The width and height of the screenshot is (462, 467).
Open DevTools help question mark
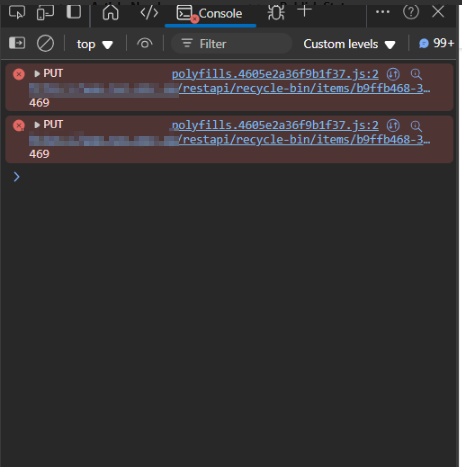[411, 12]
